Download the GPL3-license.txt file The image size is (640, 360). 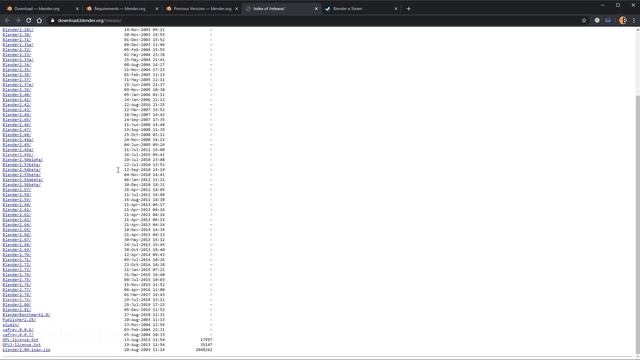tap(22, 345)
